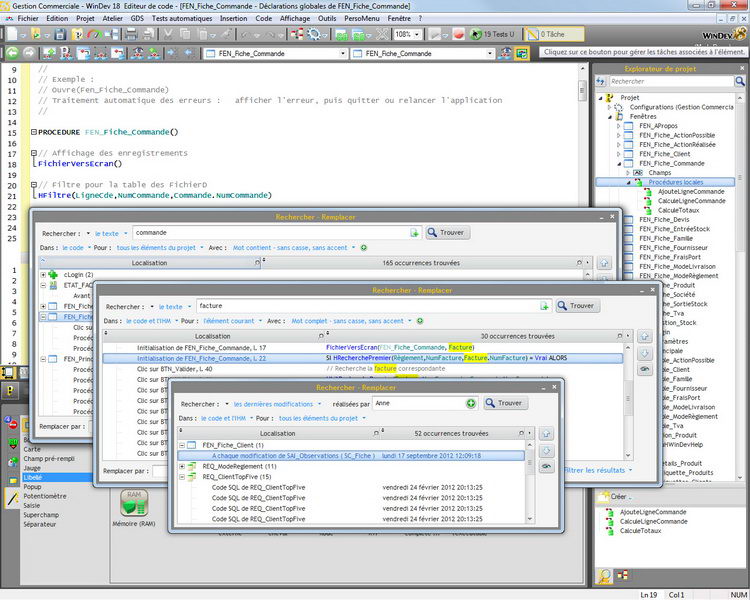The height and width of the screenshot is (600, 750).
Task: Click the green back navigation arrow
Action: [12, 53]
